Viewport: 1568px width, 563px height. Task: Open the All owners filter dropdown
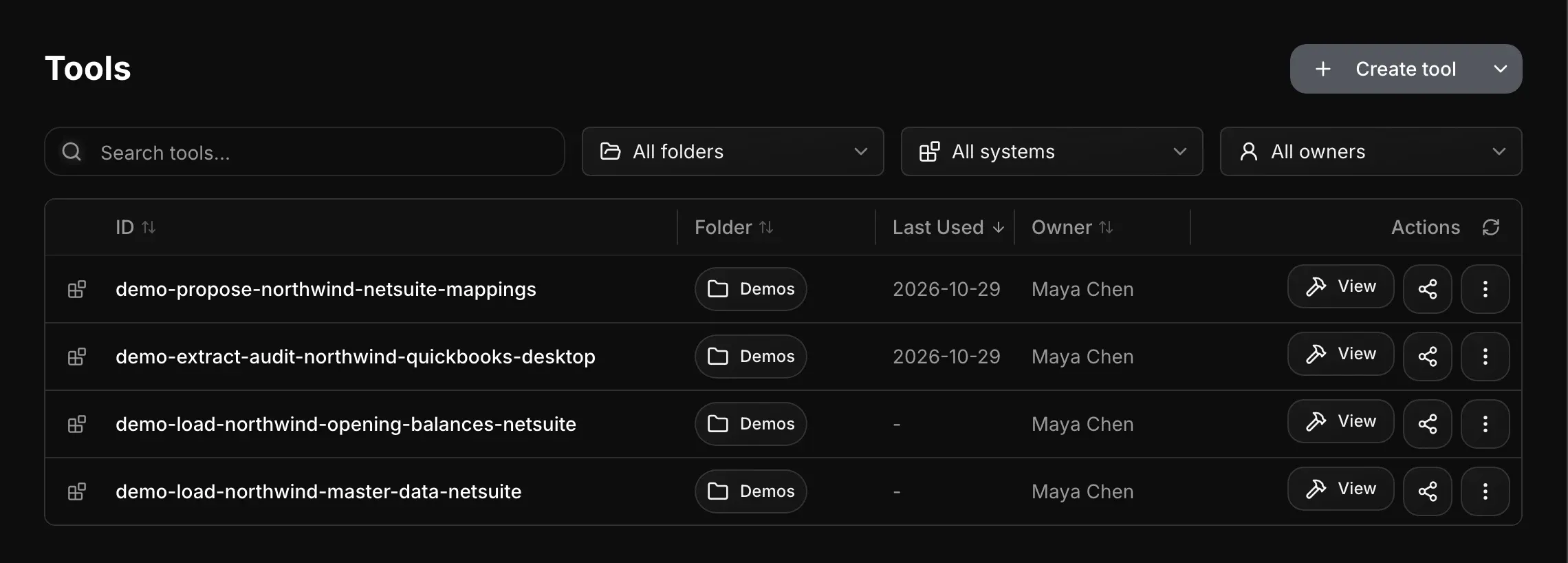pos(1371,151)
